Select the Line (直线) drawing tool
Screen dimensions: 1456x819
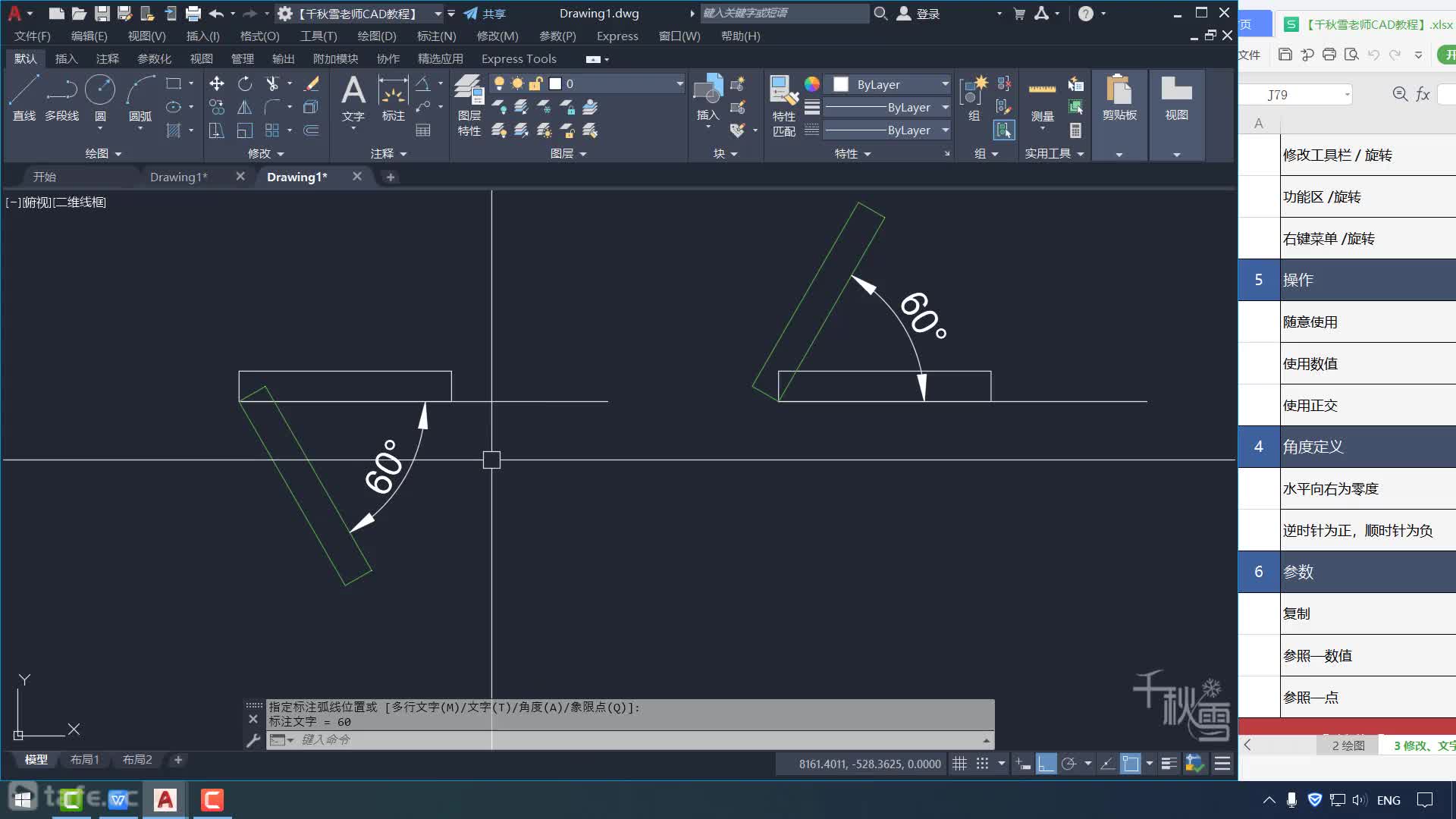(24, 99)
